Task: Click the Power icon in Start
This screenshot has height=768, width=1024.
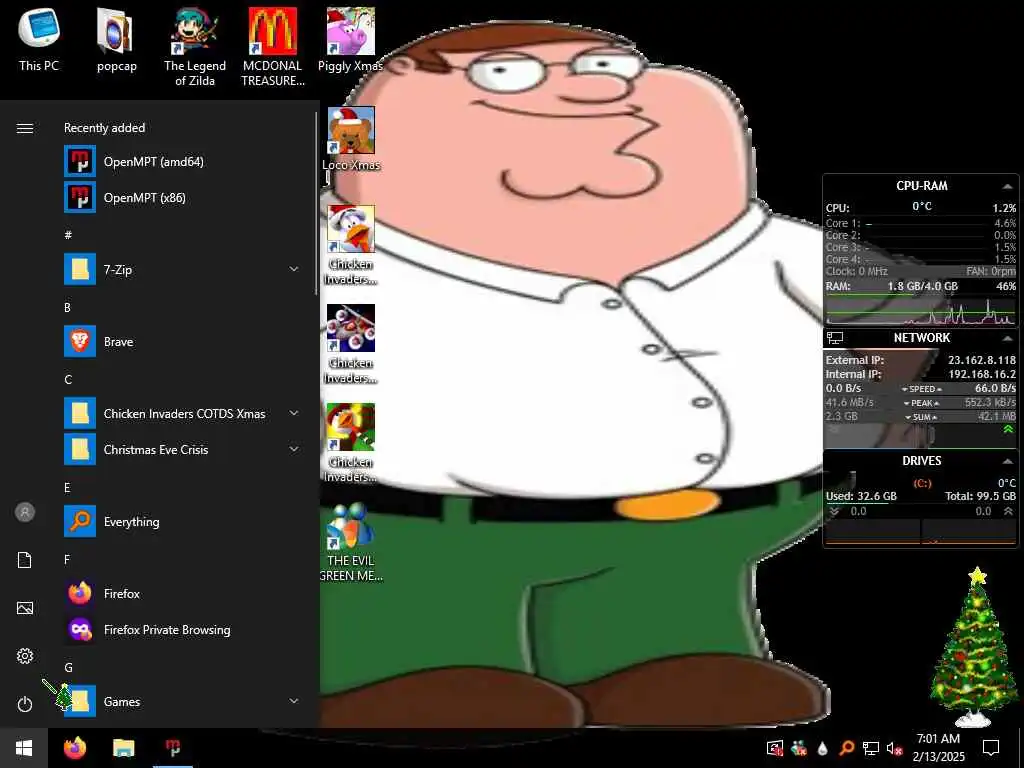Action: click(x=25, y=704)
